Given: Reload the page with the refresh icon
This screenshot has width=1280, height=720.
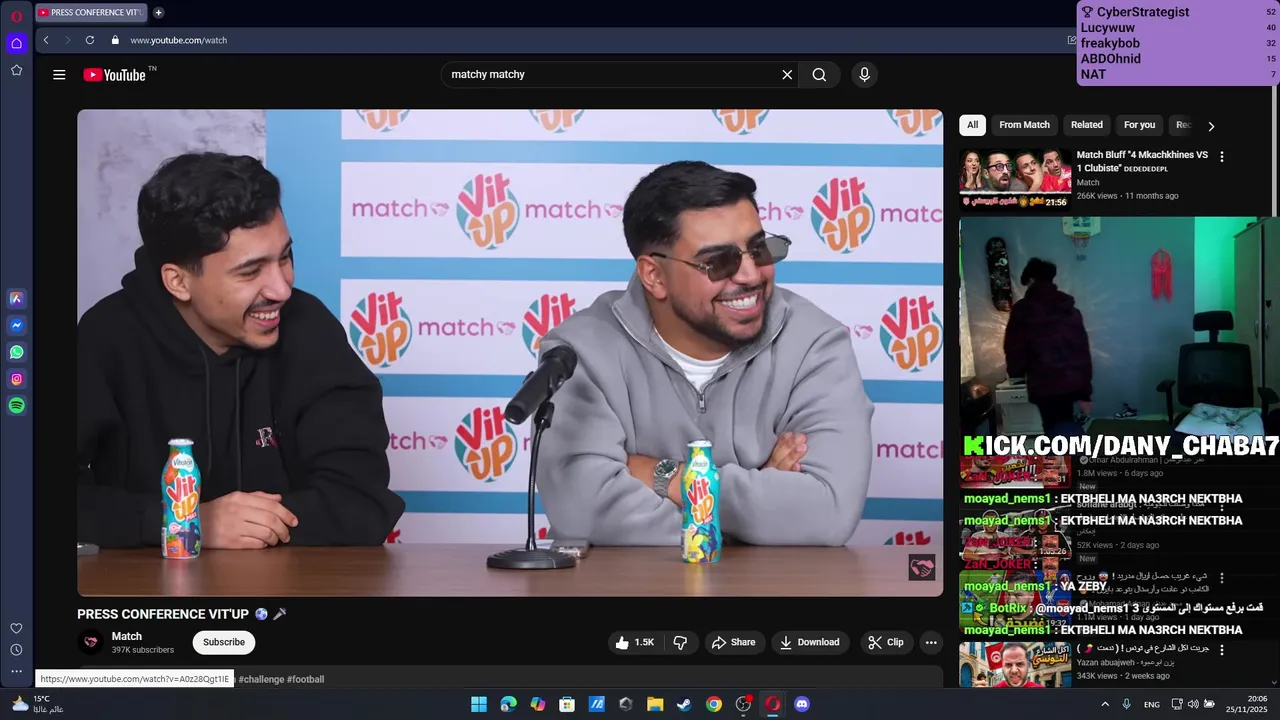Looking at the screenshot, I should tap(90, 40).
